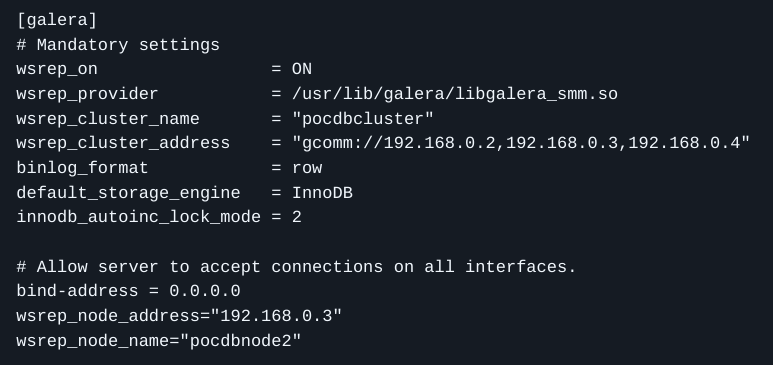Click the wsrep_on key name
The width and height of the screenshot is (773, 365).
pos(57,70)
